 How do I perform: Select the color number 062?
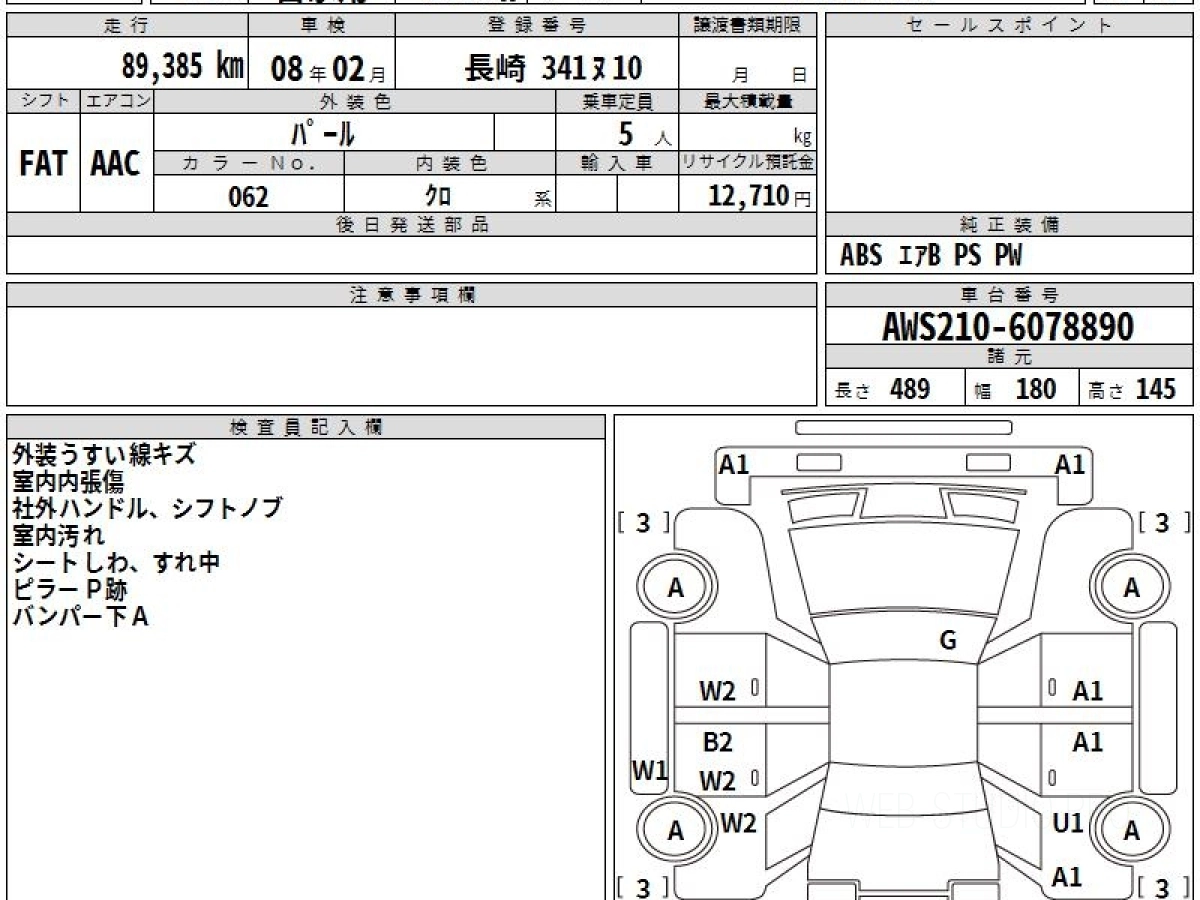click(248, 196)
